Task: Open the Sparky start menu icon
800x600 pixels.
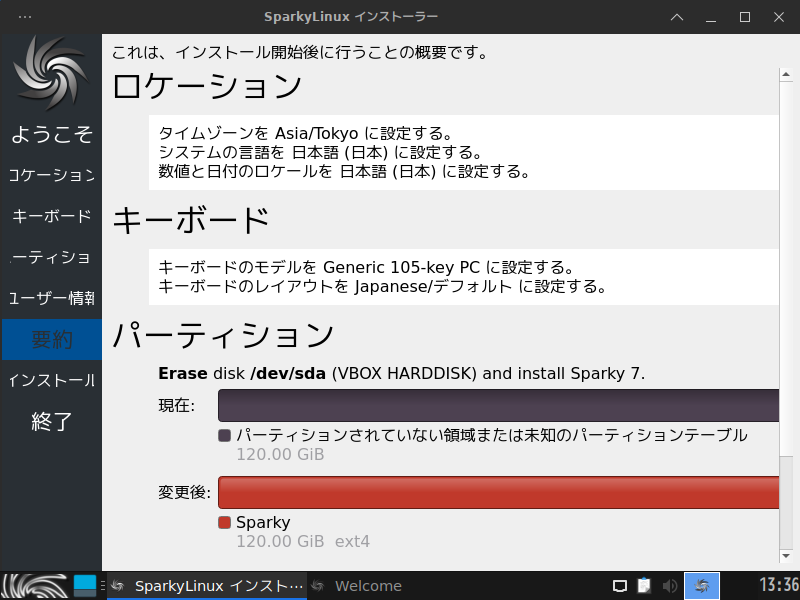Action: [x=35, y=586]
